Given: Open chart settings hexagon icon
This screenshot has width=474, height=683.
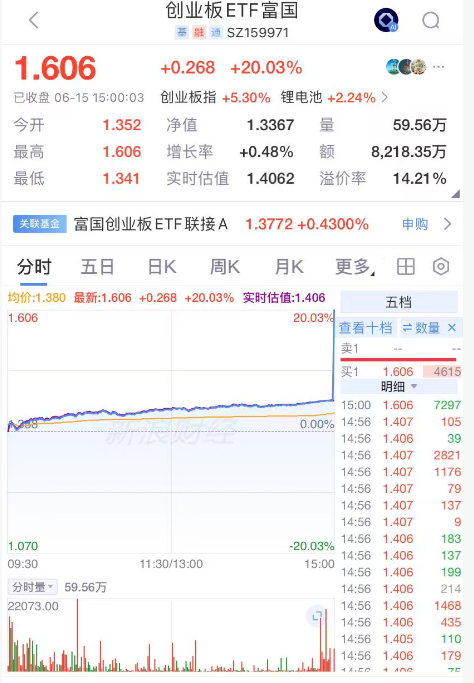Looking at the screenshot, I should click(441, 267).
